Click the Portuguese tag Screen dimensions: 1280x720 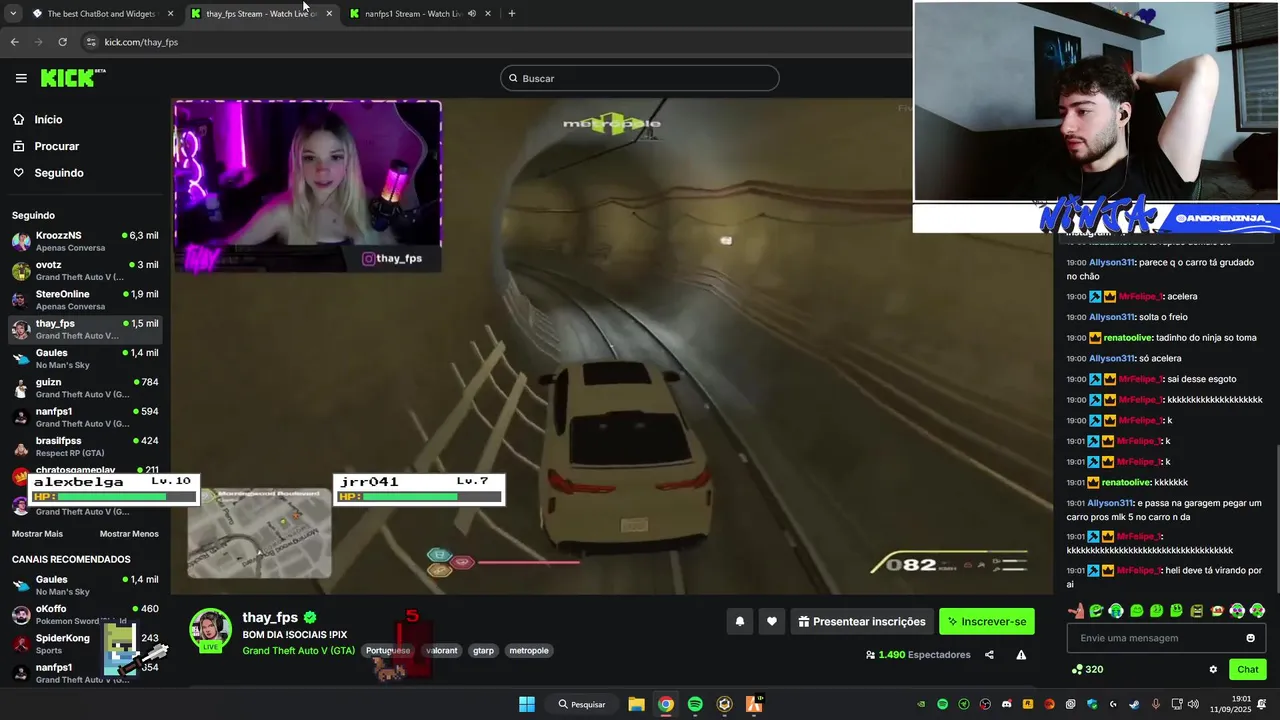tap(388, 651)
